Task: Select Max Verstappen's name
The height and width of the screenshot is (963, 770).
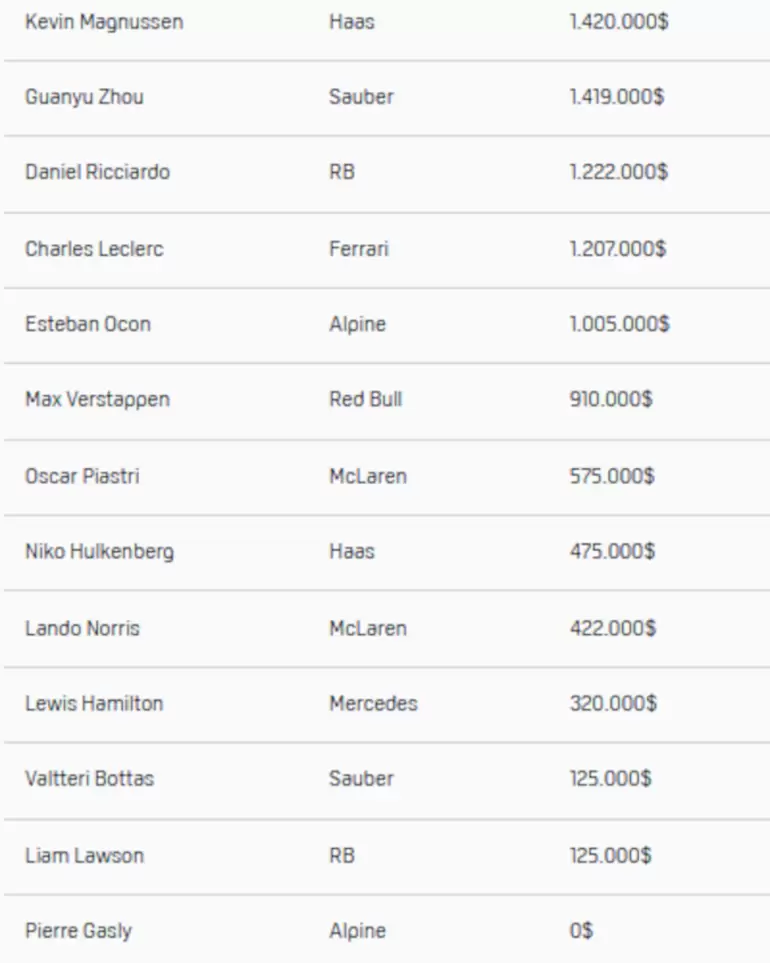Action: [97, 400]
